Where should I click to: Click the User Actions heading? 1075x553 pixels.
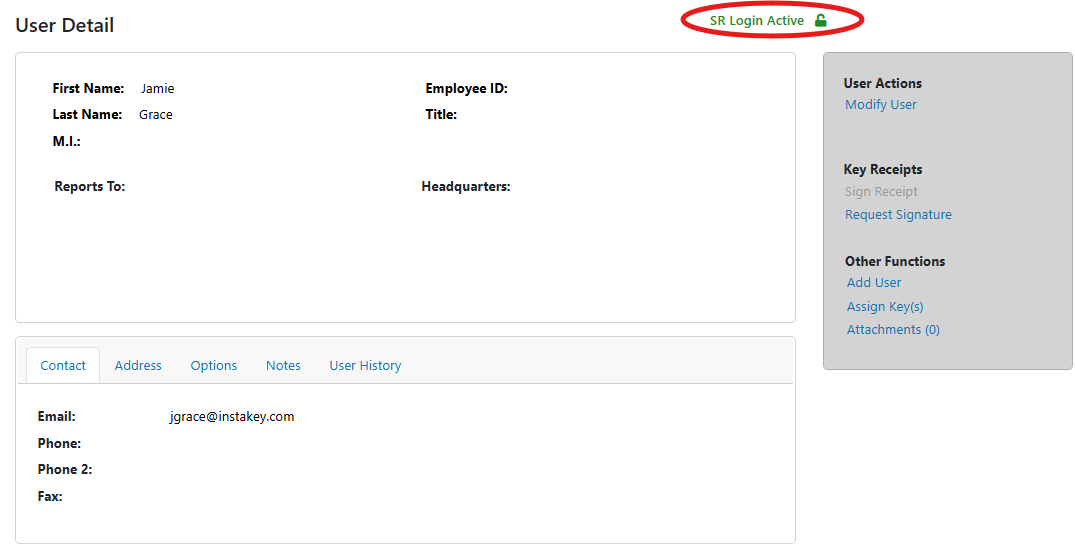(x=882, y=84)
